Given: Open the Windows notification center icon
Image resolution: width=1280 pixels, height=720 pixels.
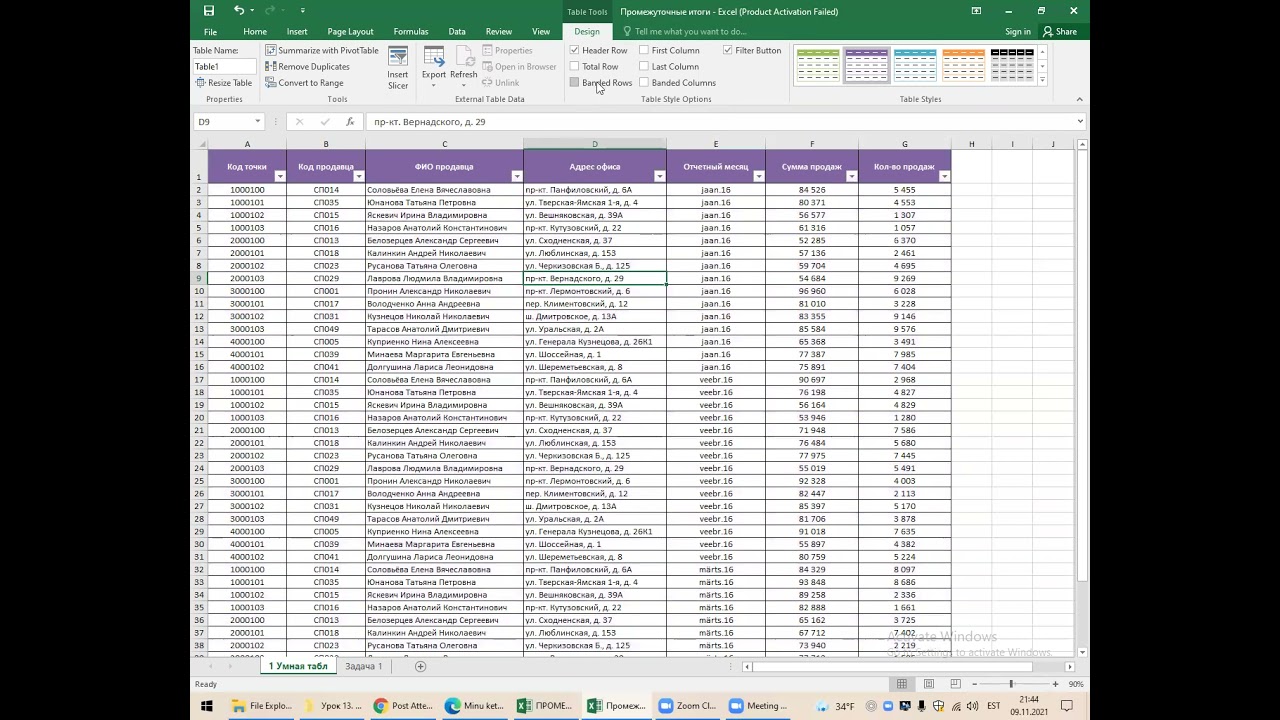Looking at the screenshot, I should (1066, 706).
